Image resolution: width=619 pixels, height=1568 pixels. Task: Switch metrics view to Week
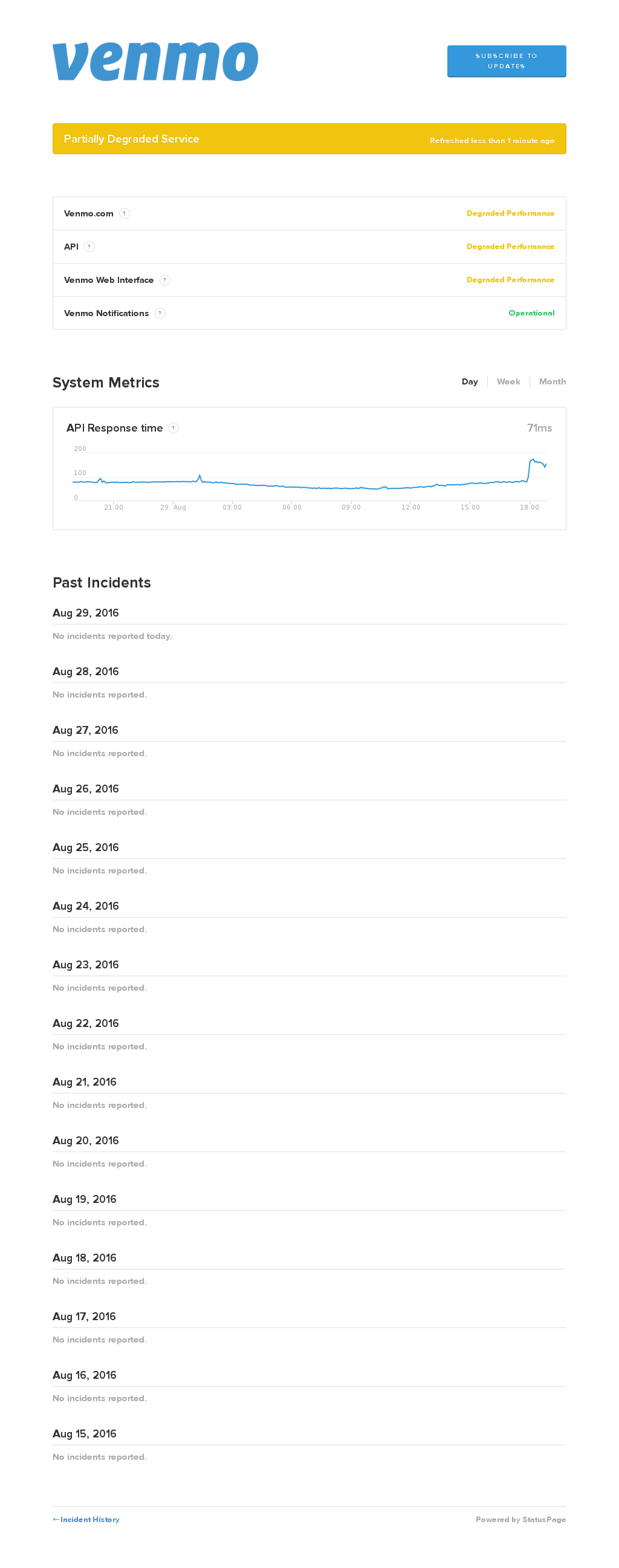click(x=508, y=381)
